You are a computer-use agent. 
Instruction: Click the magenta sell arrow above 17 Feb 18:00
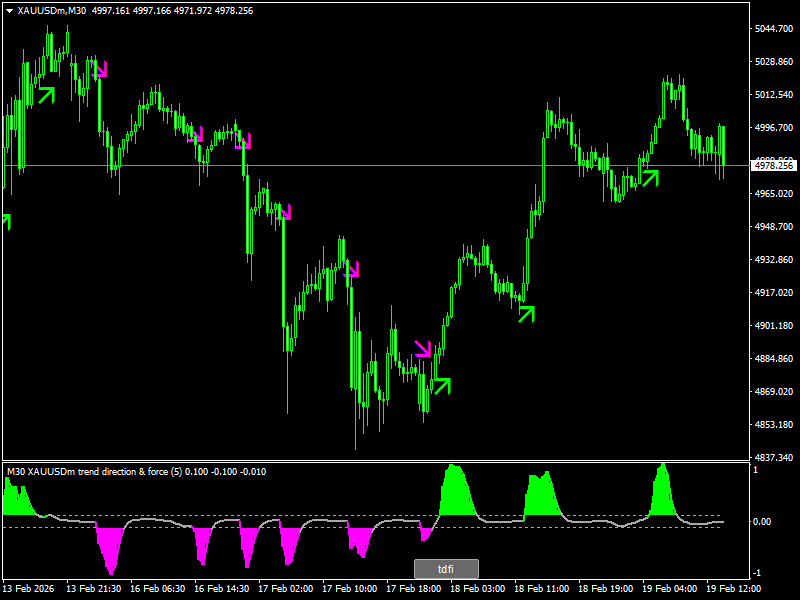[424, 348]
